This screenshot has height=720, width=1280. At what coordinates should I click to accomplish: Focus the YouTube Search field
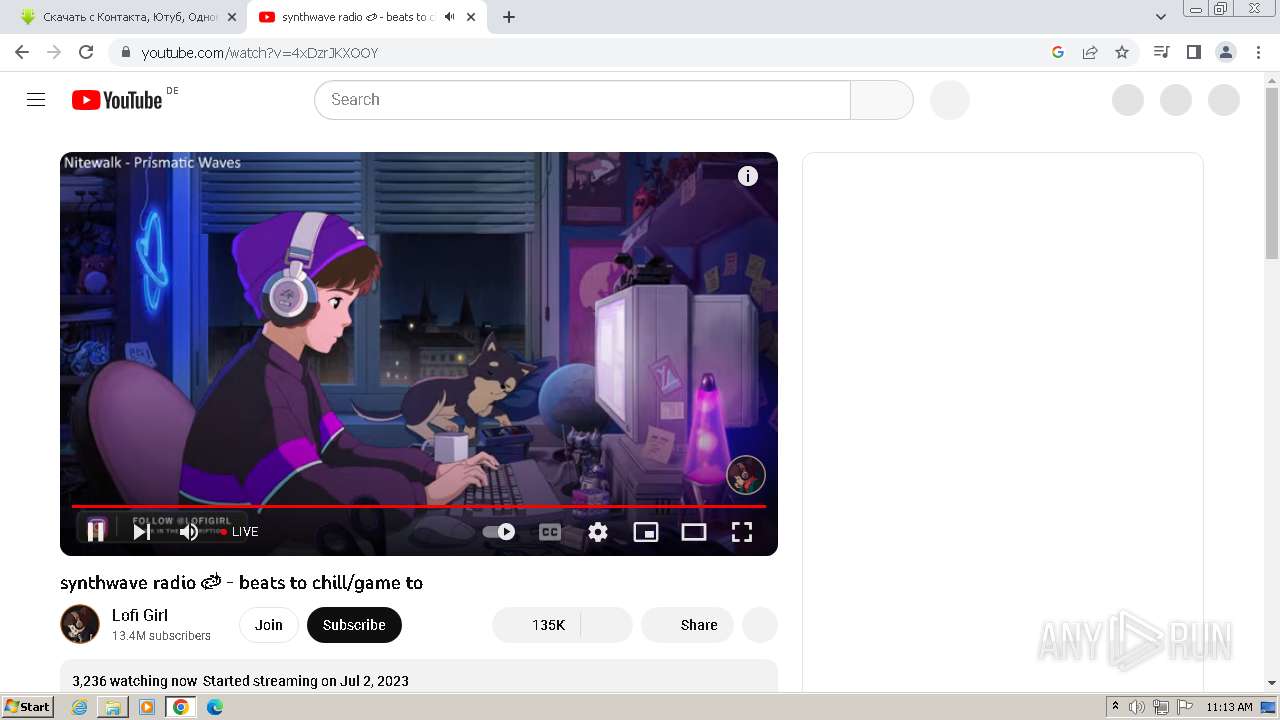tap(582, 100)
